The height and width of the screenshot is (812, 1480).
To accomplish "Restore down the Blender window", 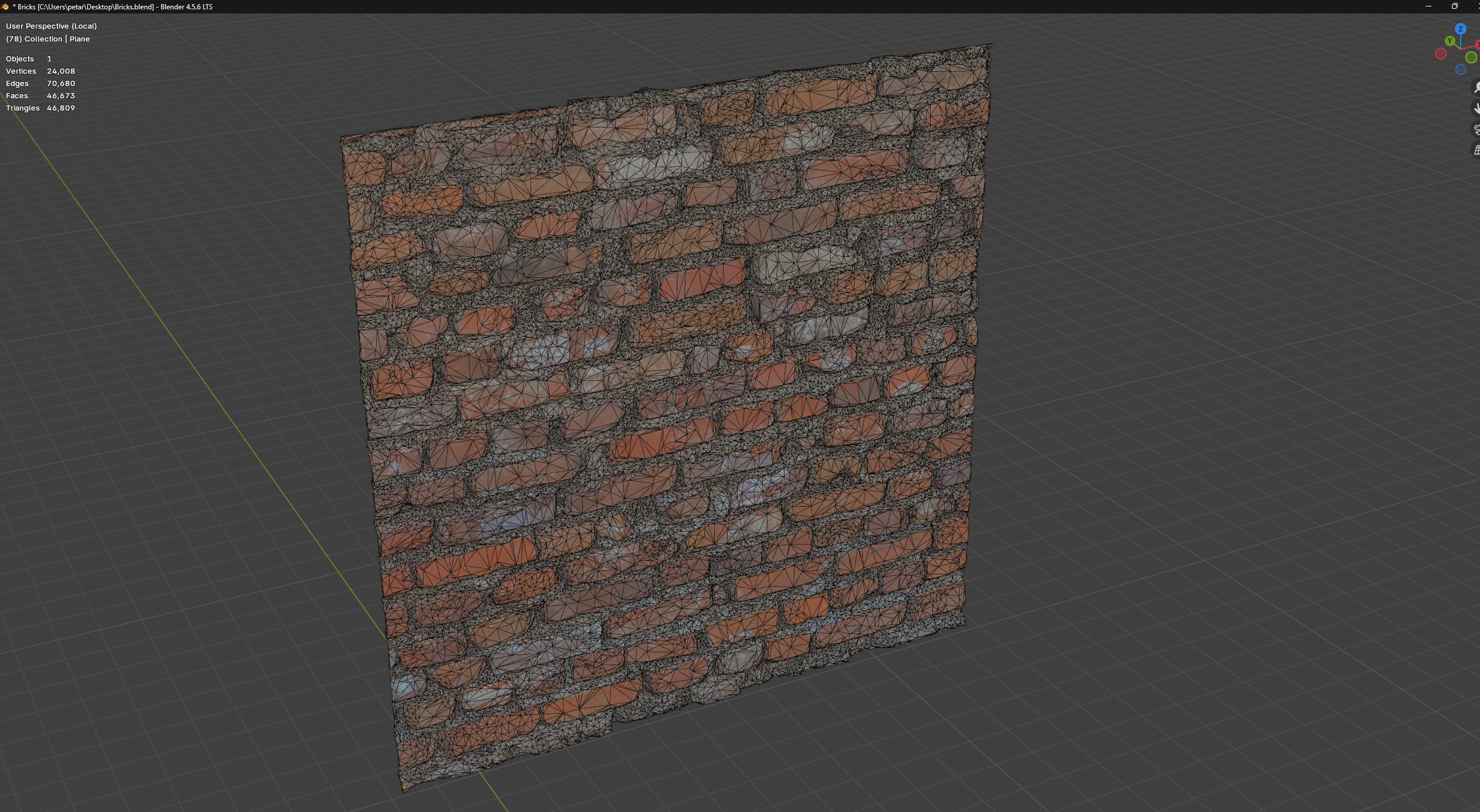I will tap(1454, 6).
